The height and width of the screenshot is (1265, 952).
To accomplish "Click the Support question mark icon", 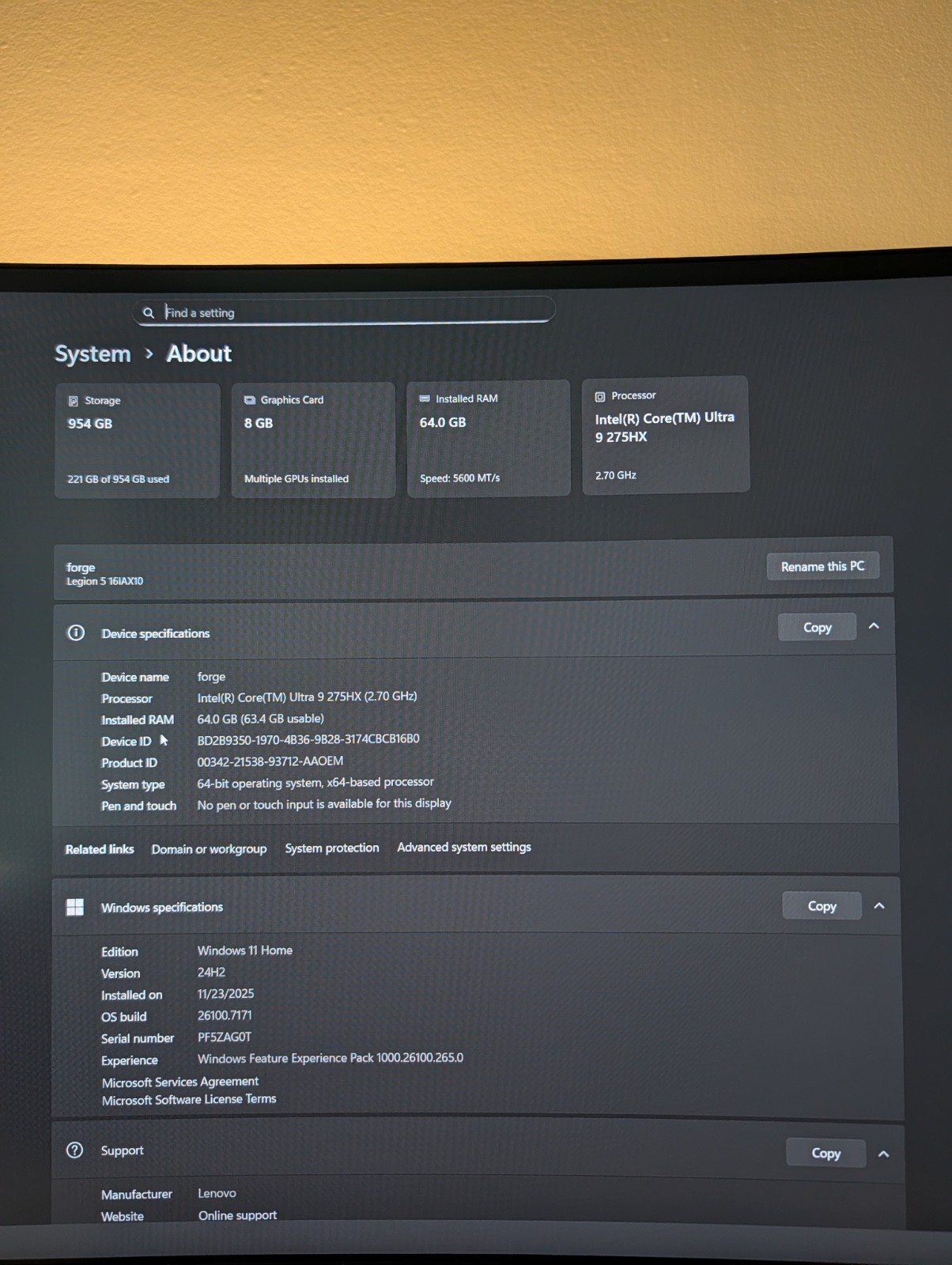I will 75,1150.
